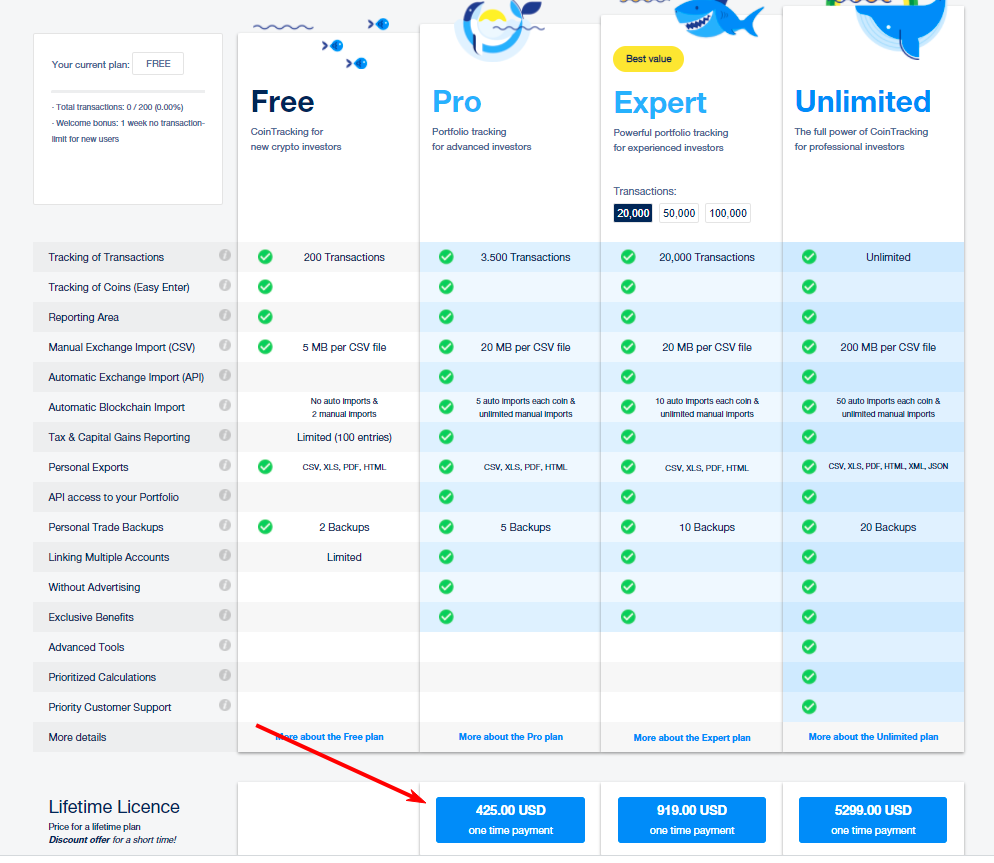The height and width of the screenshot is (863, 994).
Task: Click '200 MB per CSV file' cell
Action: pos(888,347)
